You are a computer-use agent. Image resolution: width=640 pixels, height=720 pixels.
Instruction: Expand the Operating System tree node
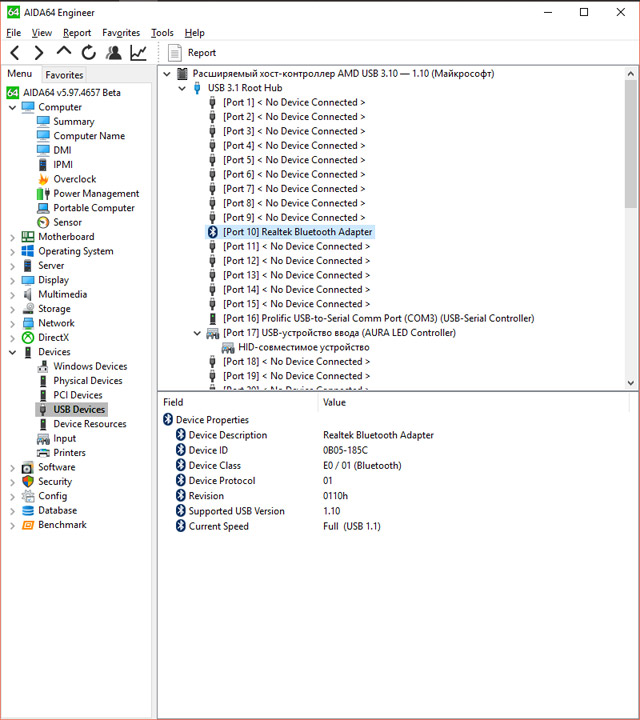tap(12, 252)
